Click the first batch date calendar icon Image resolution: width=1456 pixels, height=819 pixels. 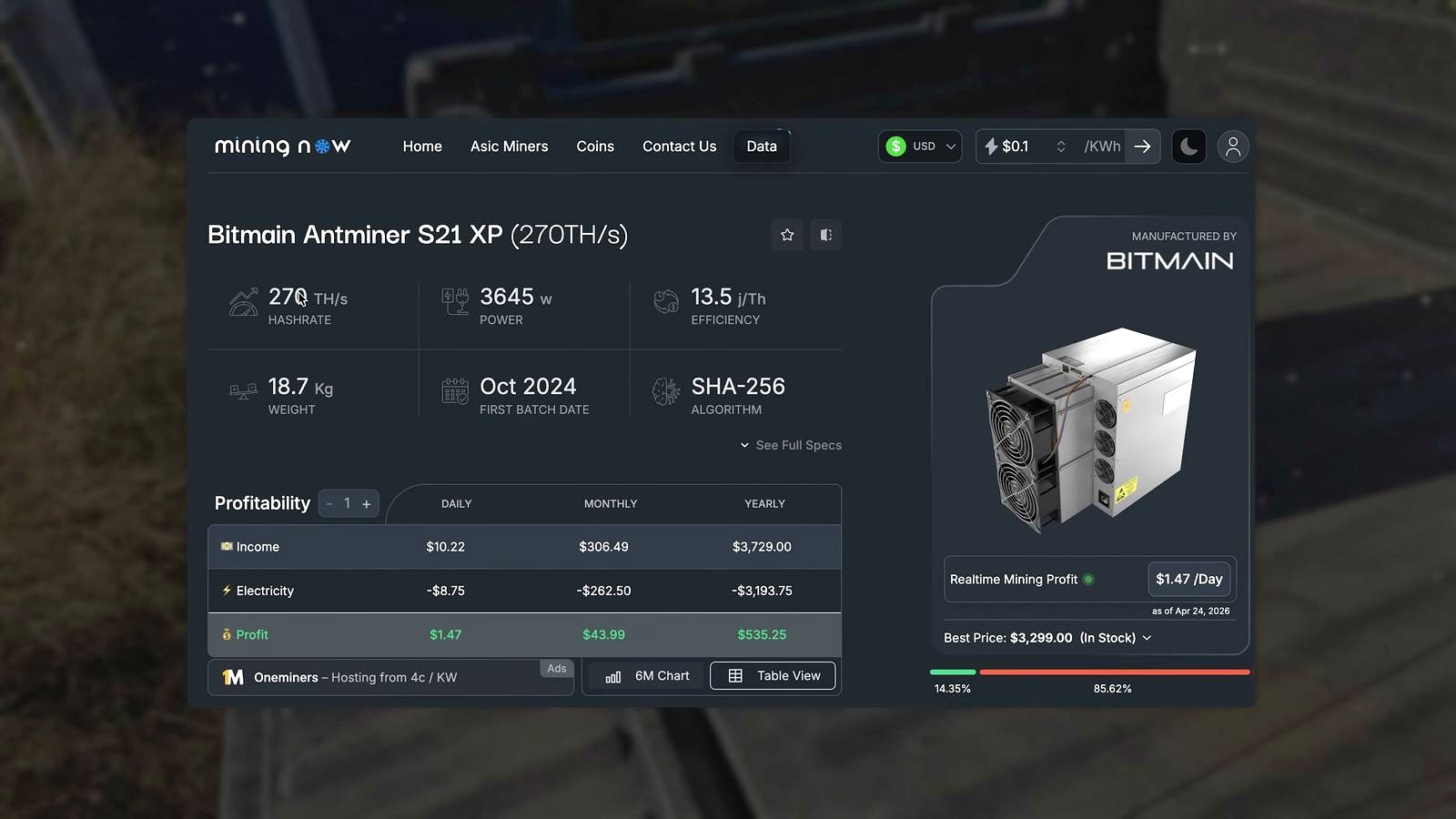pos(455,391)
